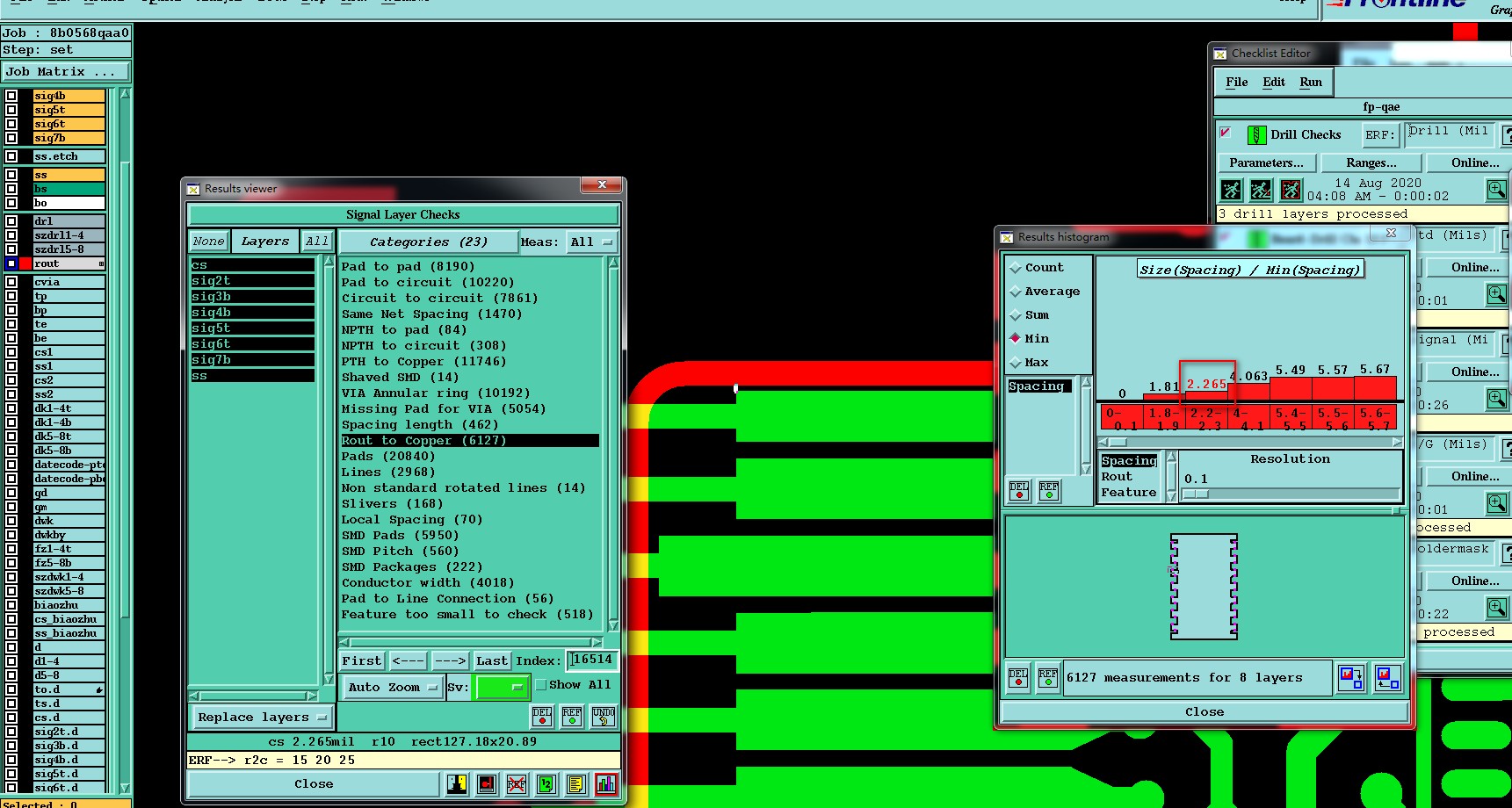Click the DEL icon in Results viewer
The image size is (1512, 808).
click(542, 717)
